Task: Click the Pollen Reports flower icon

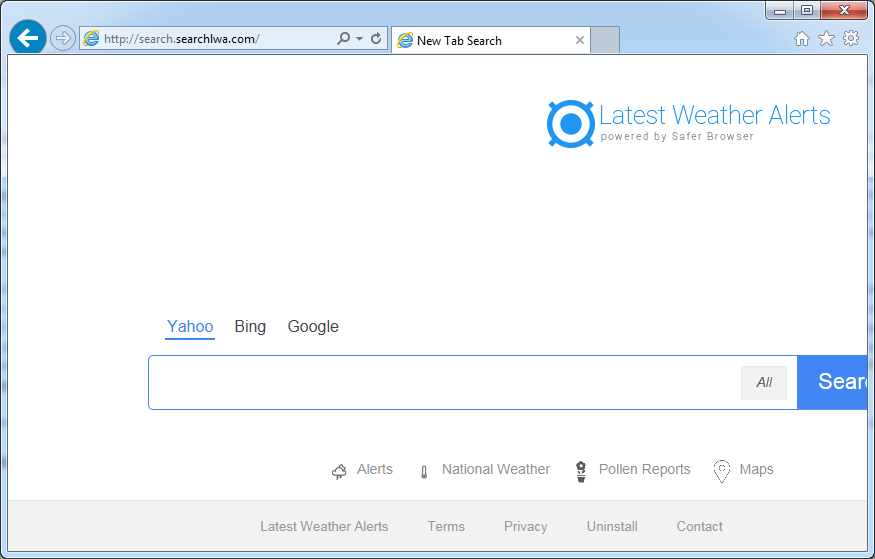Action: (581, 471)
